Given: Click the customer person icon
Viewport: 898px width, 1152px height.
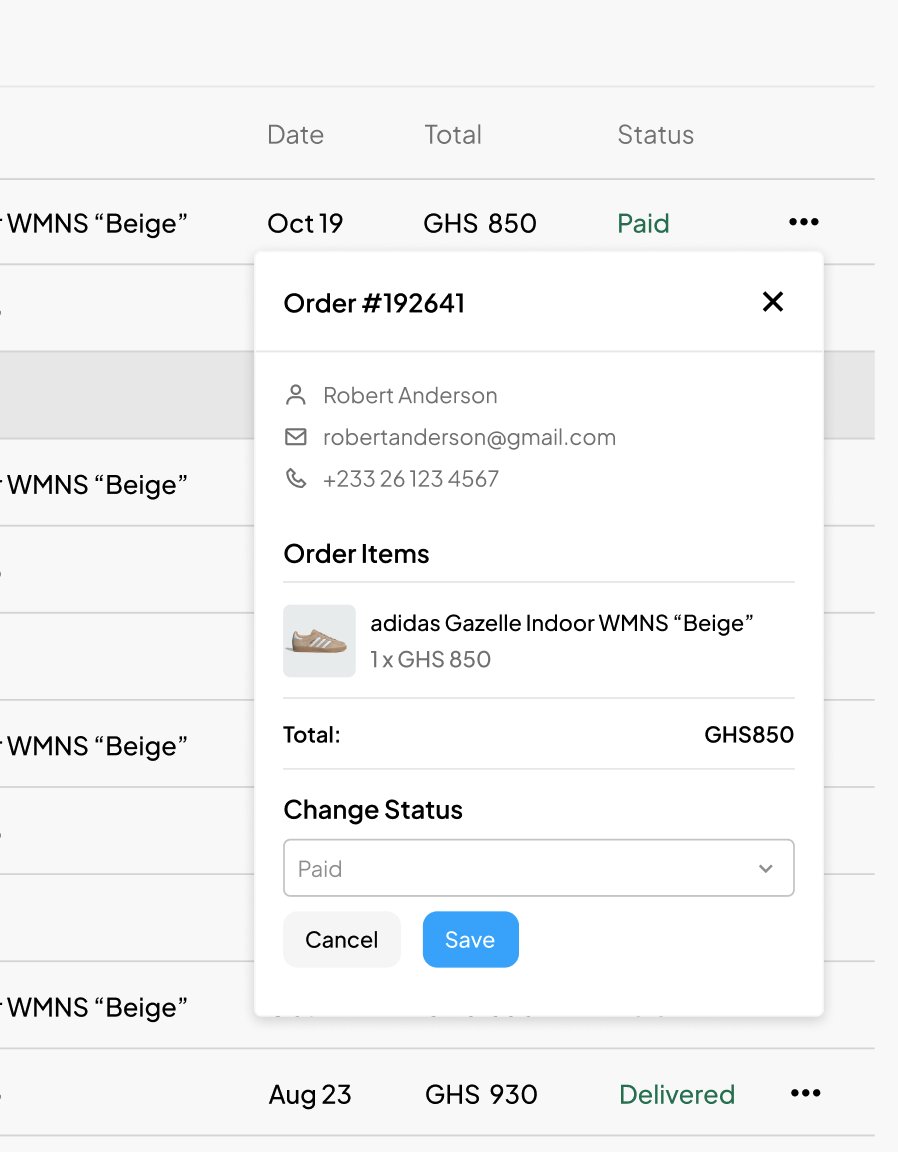Looking at the screenshot, I should (x=295, y=395).
